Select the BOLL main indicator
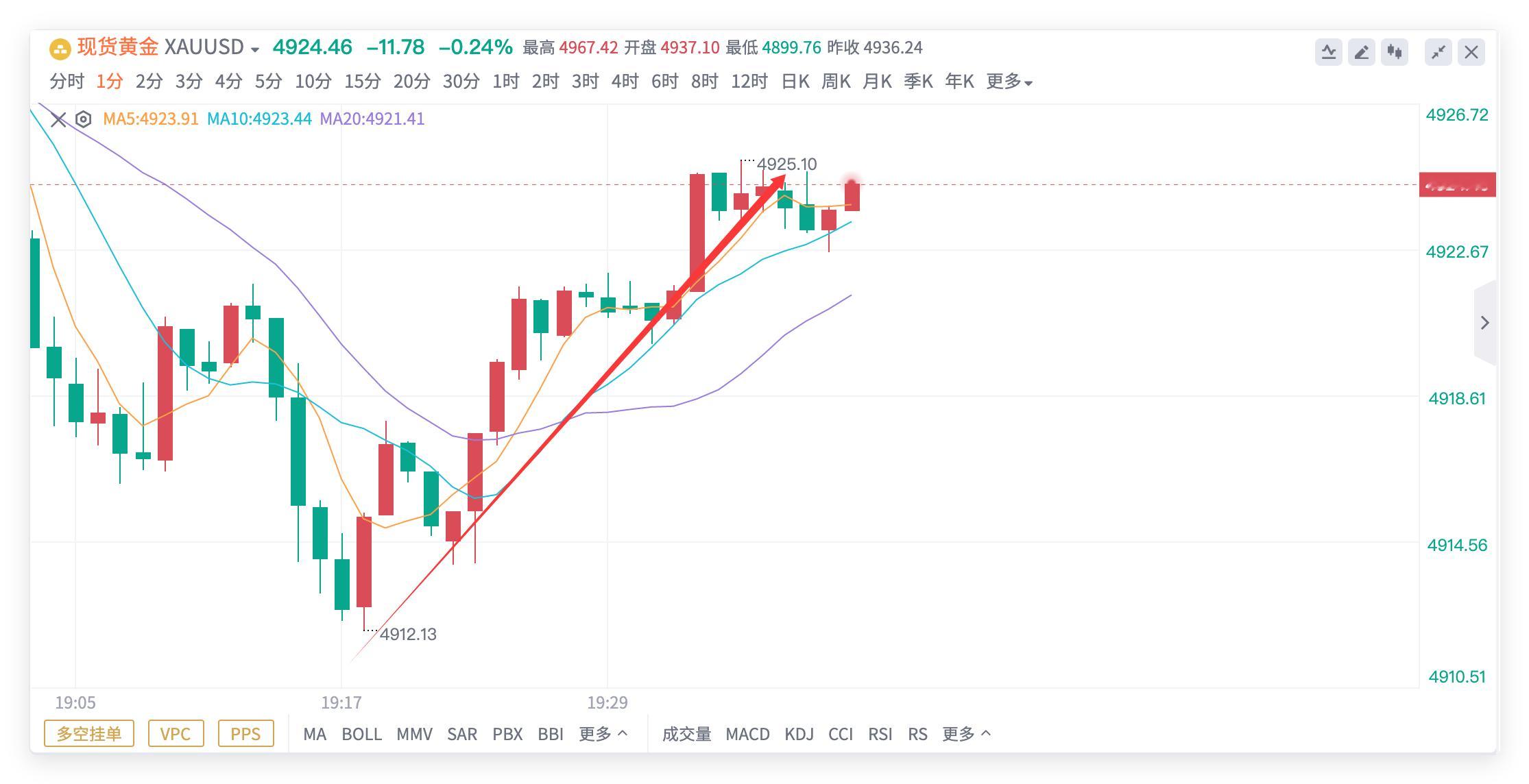The width and height of the screenshot is (1529, 784). [x=361, y=734]
